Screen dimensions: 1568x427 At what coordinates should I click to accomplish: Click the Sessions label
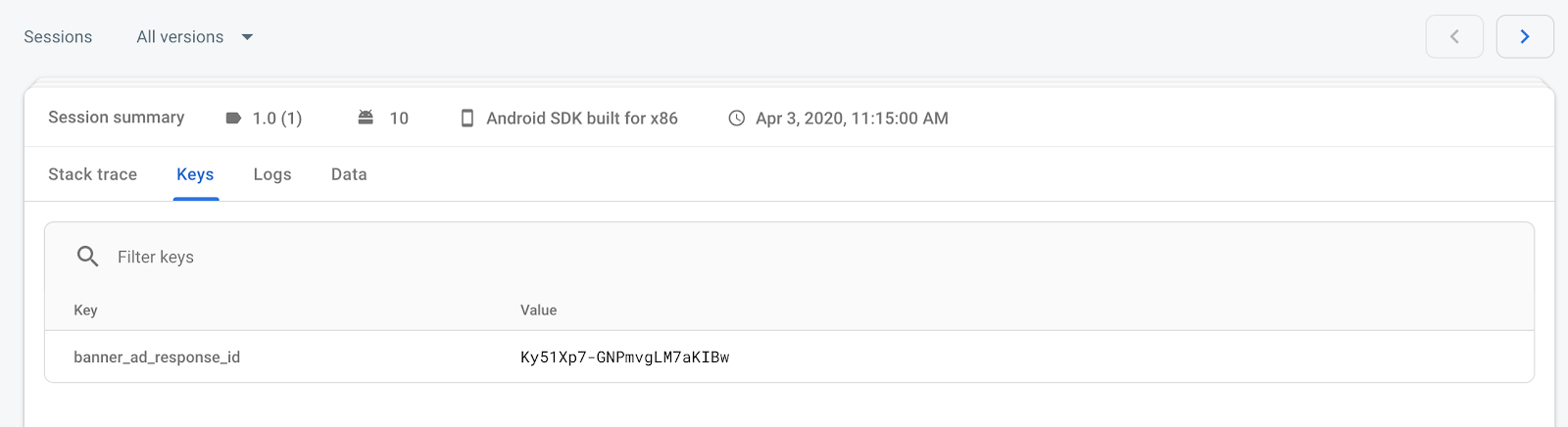(58, 37)
